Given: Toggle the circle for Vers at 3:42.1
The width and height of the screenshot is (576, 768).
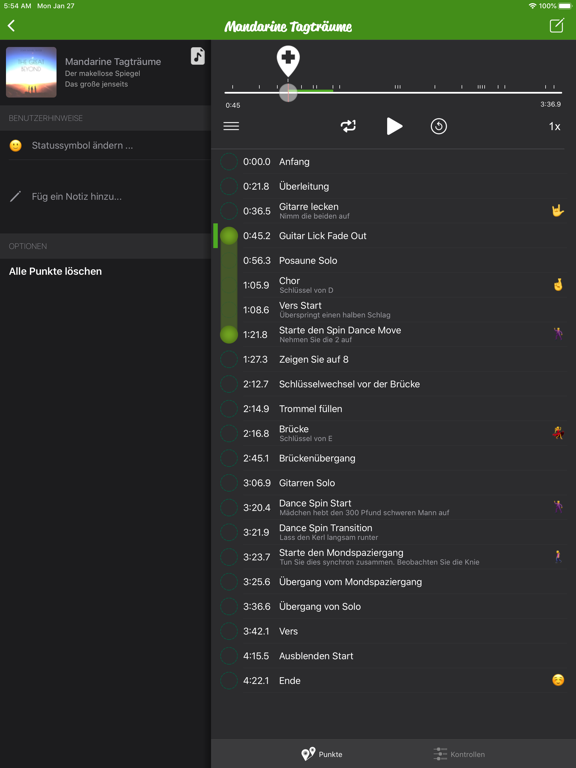Looking at the screenshot, I should (229, 631).
